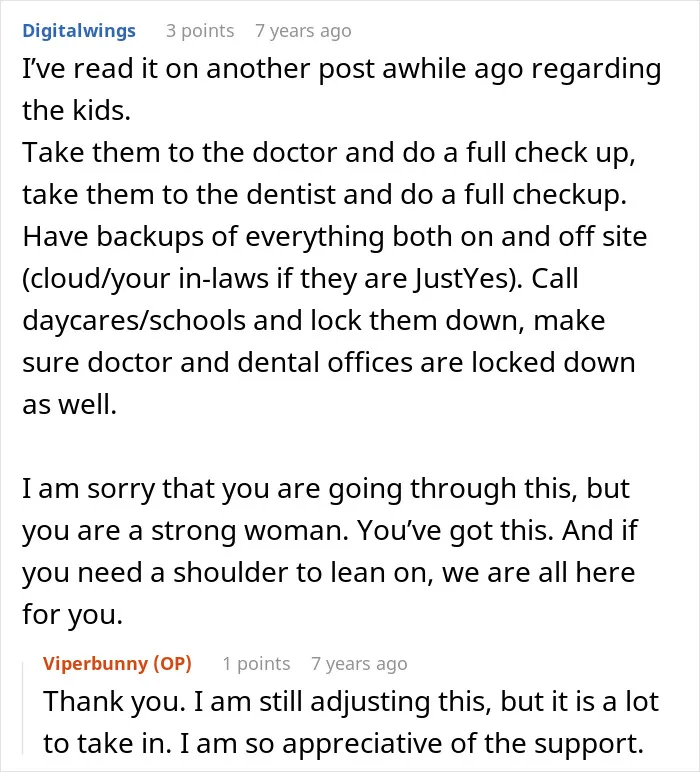This screenshot has width=700, height=772.
Task: Click the reply line "to take in. I am so appreciative"
Action: [x=344, y=743]
